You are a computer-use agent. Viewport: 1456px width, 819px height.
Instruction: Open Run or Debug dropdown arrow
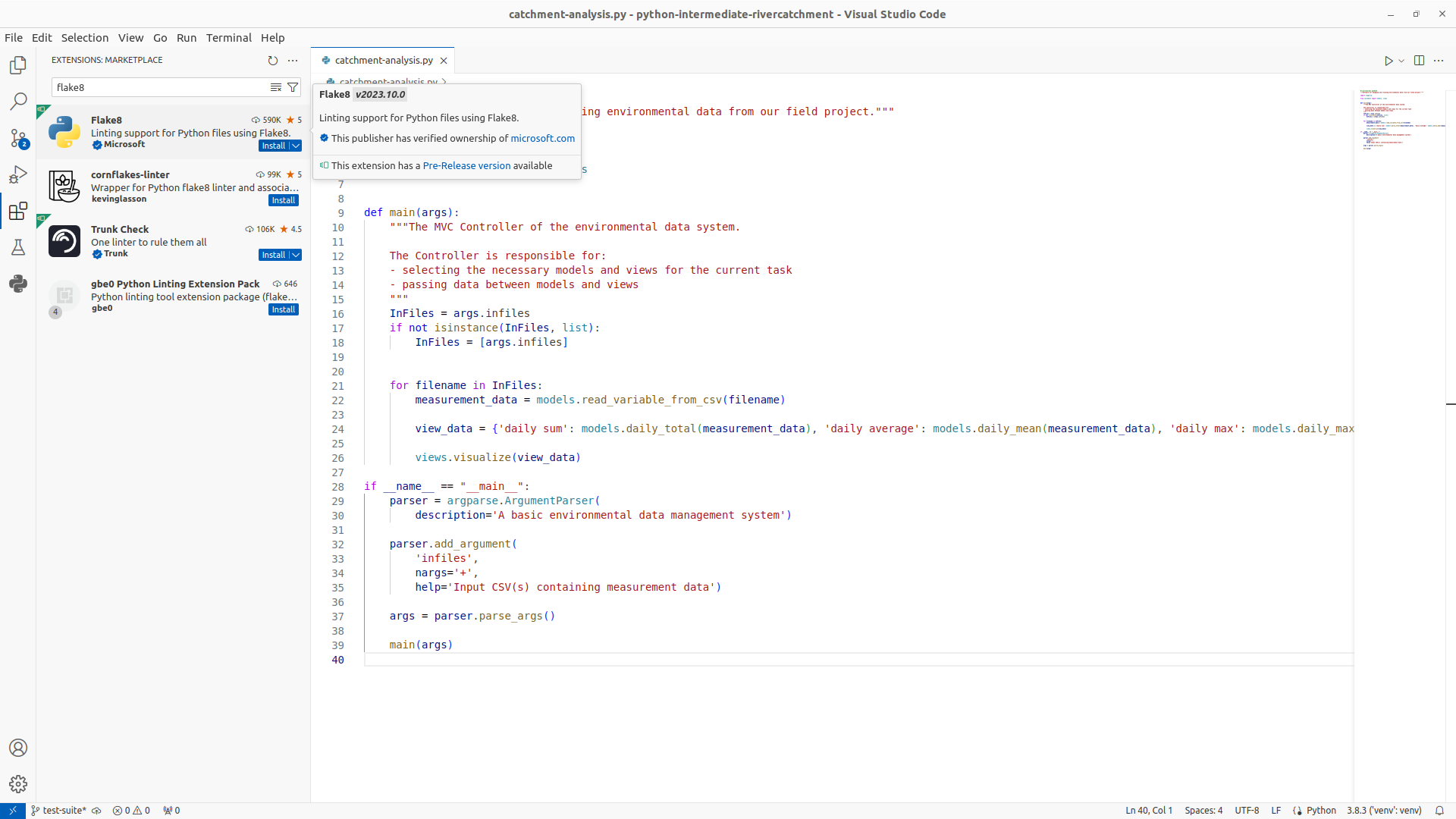click(x=1401, y=61)
